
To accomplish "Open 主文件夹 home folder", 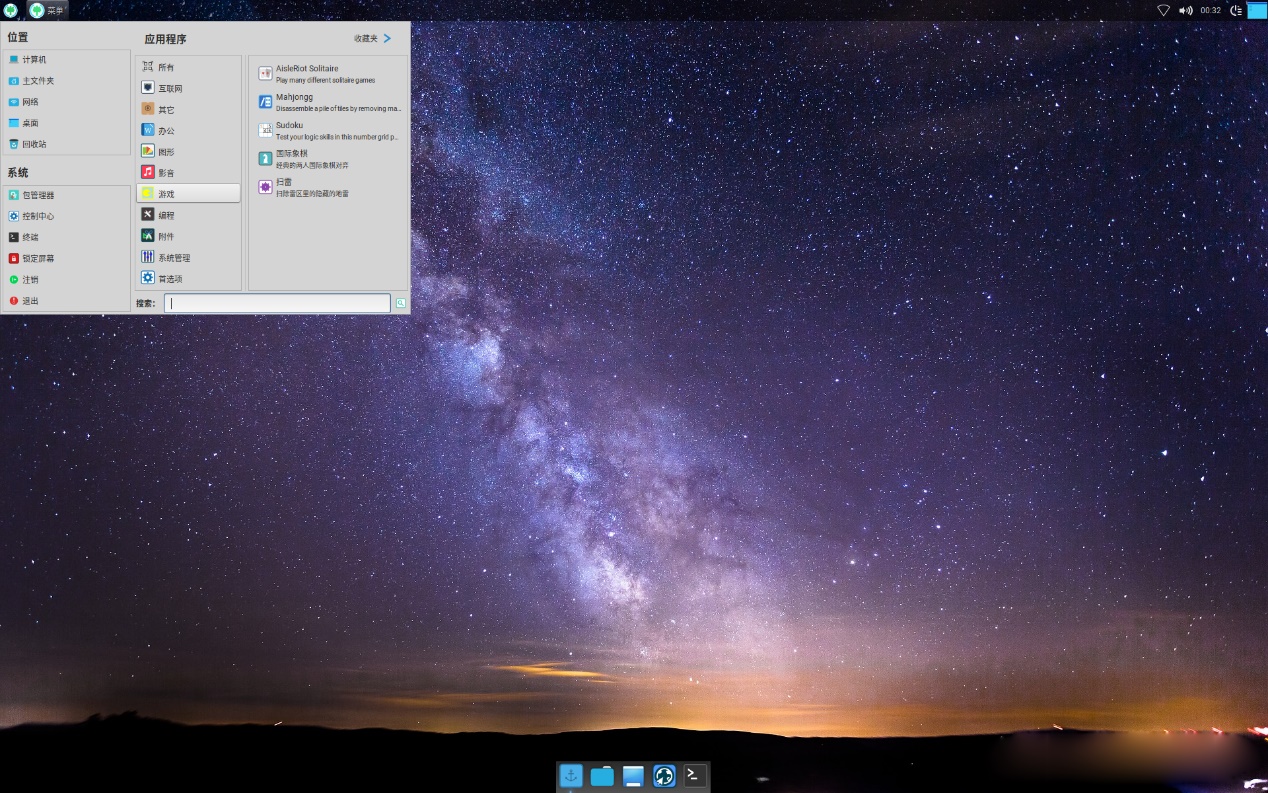I will [38, 81].
